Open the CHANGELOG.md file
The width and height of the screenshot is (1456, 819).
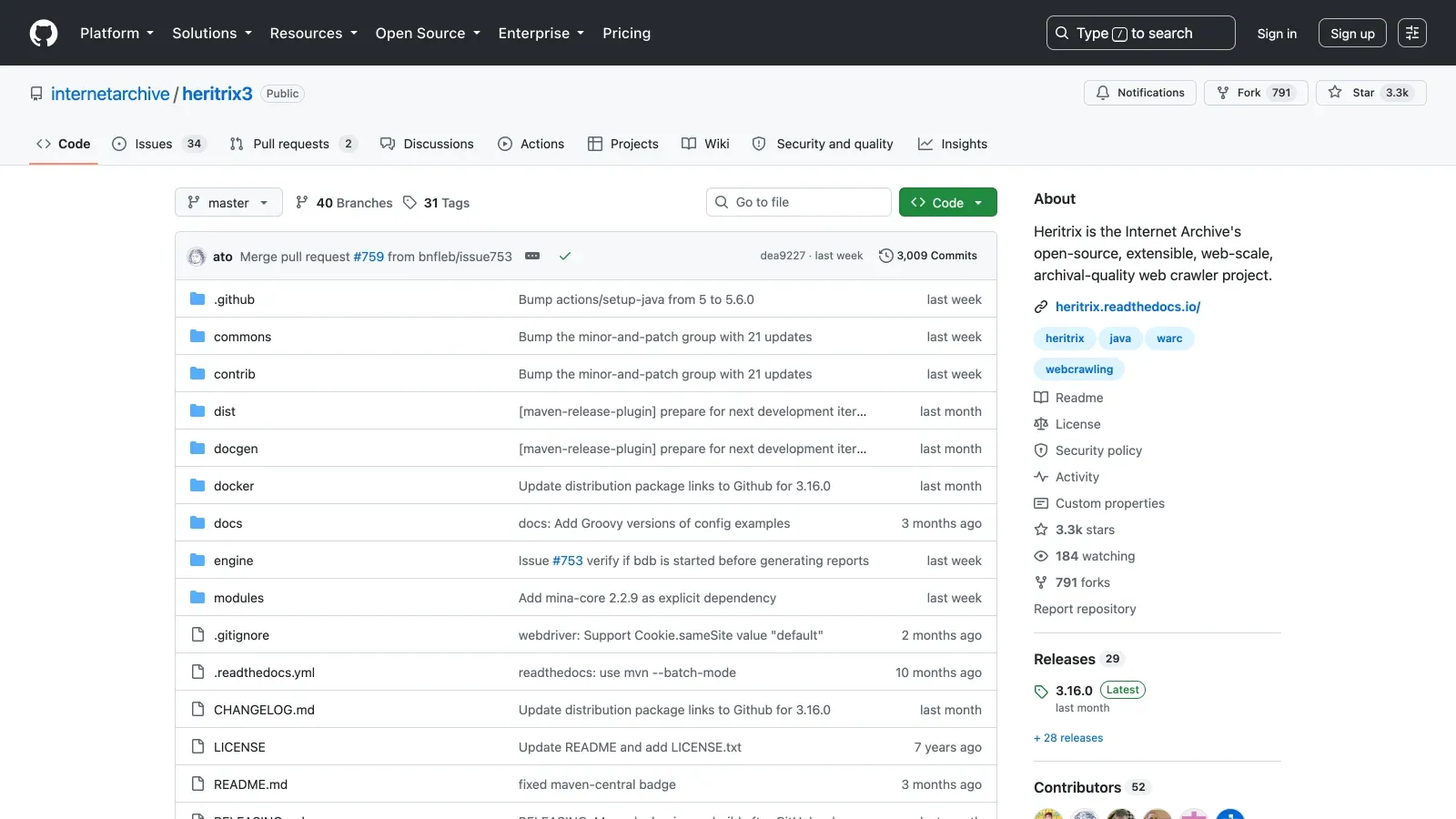coord(264,710)
